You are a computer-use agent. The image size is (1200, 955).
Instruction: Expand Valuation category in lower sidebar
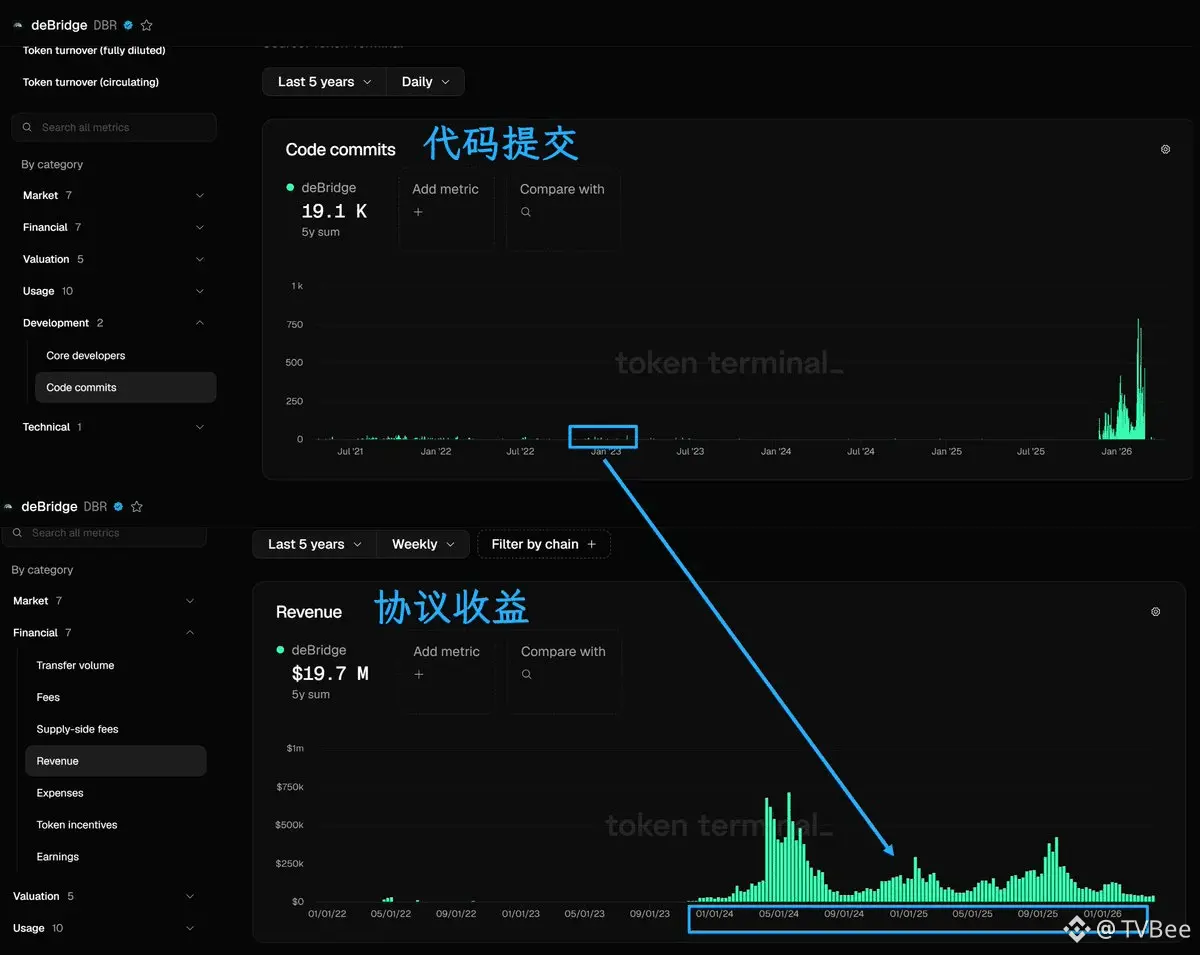(x=104, y=897)
